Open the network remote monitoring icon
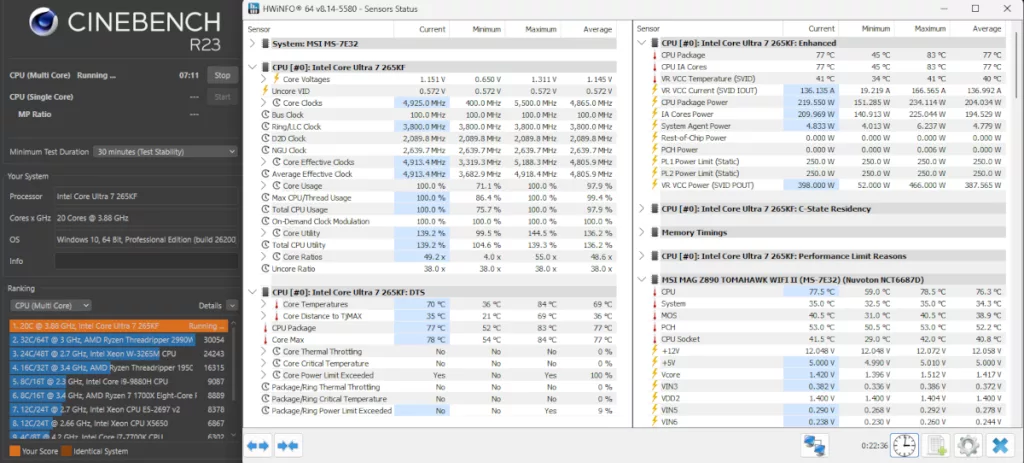1024x463 pixels. [814, 445]
